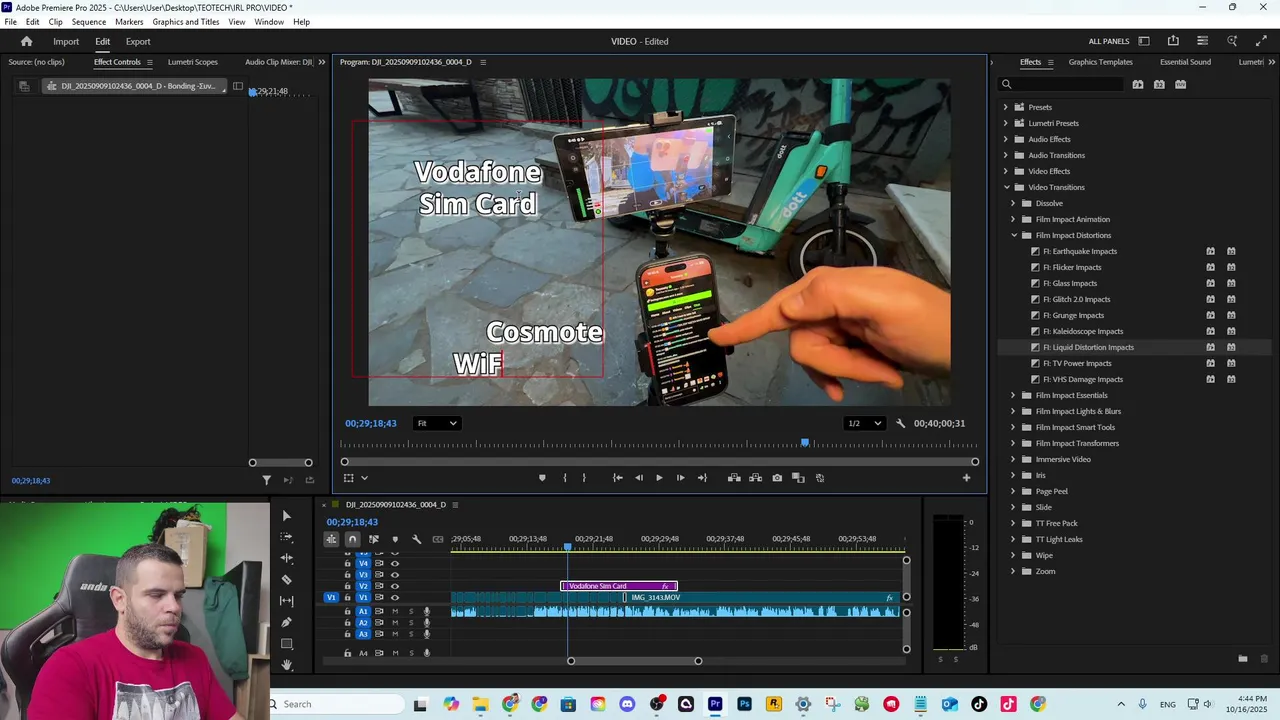Go to the Export workspace
This screenshot has width=1280, height=720.
[138, 41]
